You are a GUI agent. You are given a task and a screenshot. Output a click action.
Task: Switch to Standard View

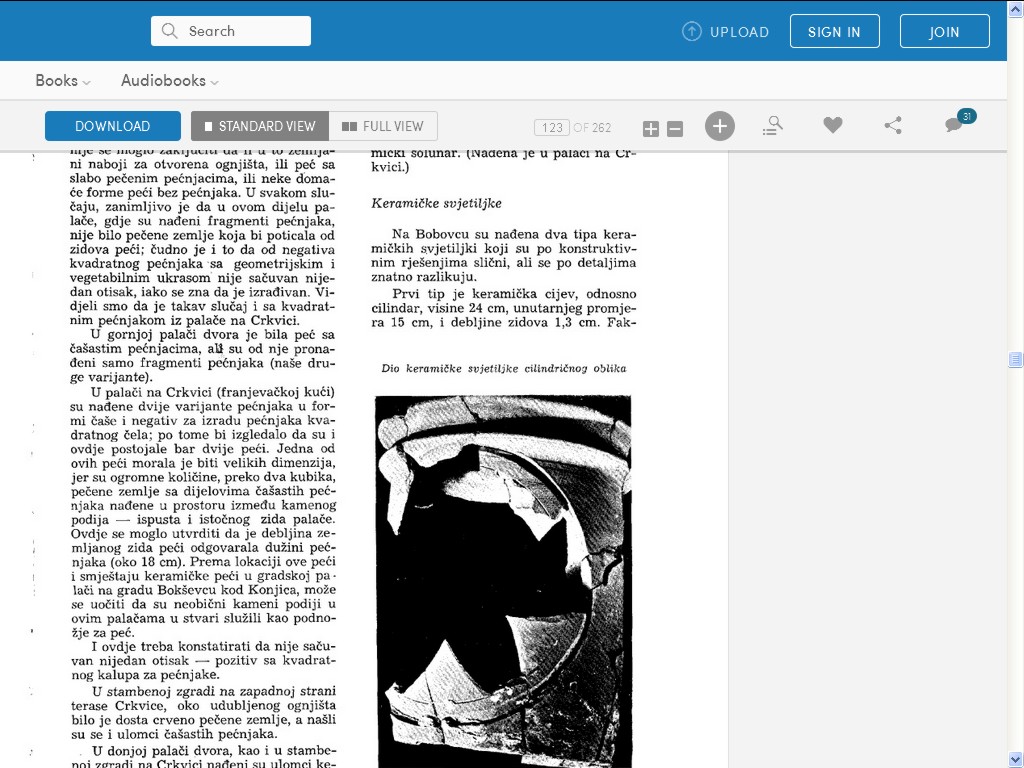coord(260,126)
